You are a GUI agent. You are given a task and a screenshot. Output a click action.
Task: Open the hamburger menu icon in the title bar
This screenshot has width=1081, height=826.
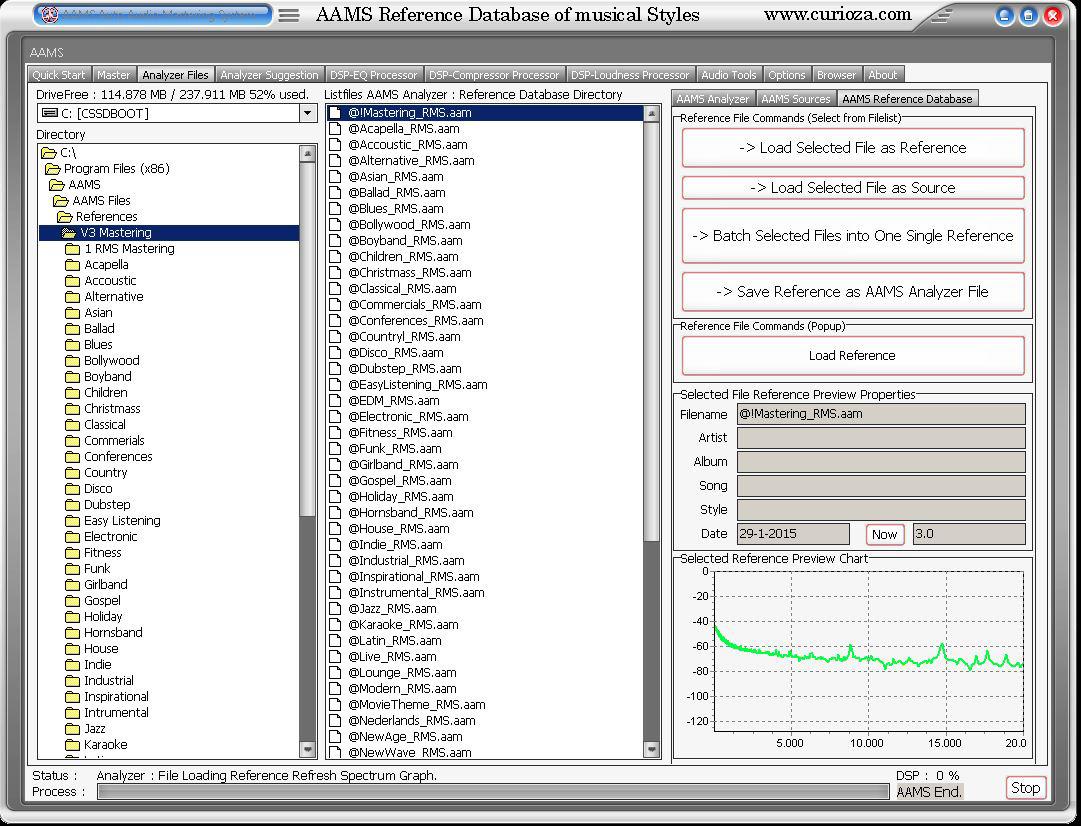pyautogui.click(x=289, y=15)
